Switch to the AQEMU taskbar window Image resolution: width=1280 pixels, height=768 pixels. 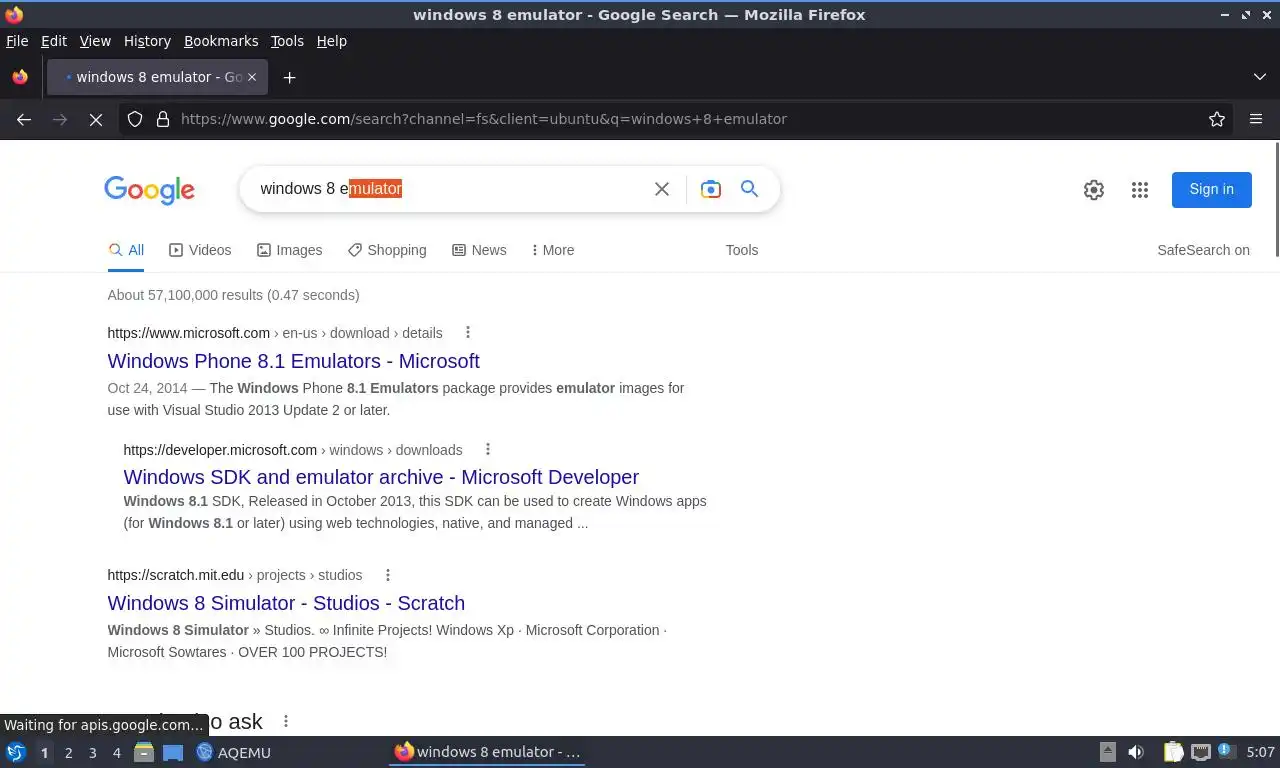click(x=234, y=752)
